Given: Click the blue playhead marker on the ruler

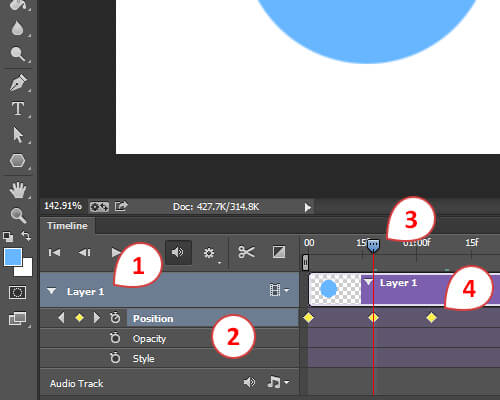Looking at the screenshot, I should tap(373, 246).
